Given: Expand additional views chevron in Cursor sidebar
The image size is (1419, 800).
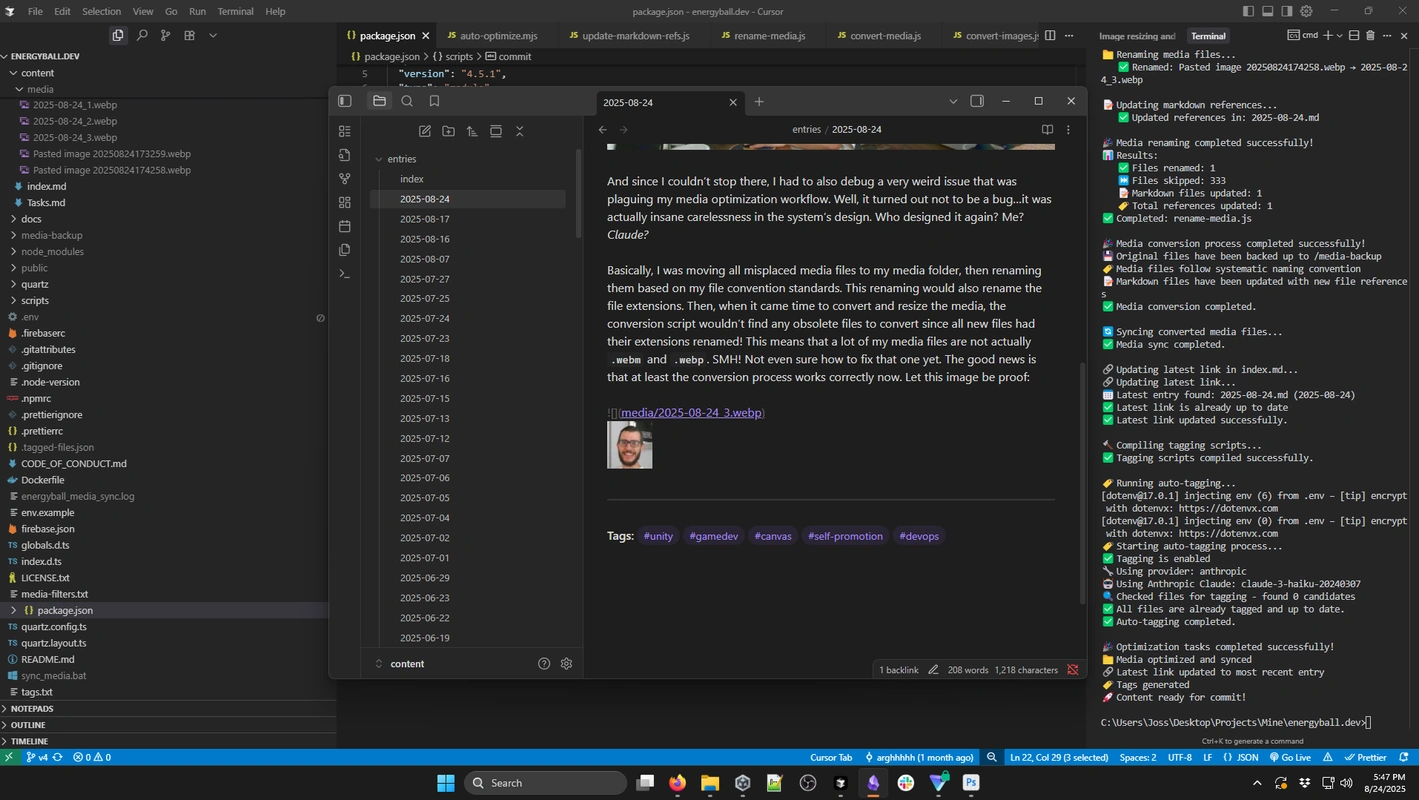Looking at the screenshot, I should (212, 35).
